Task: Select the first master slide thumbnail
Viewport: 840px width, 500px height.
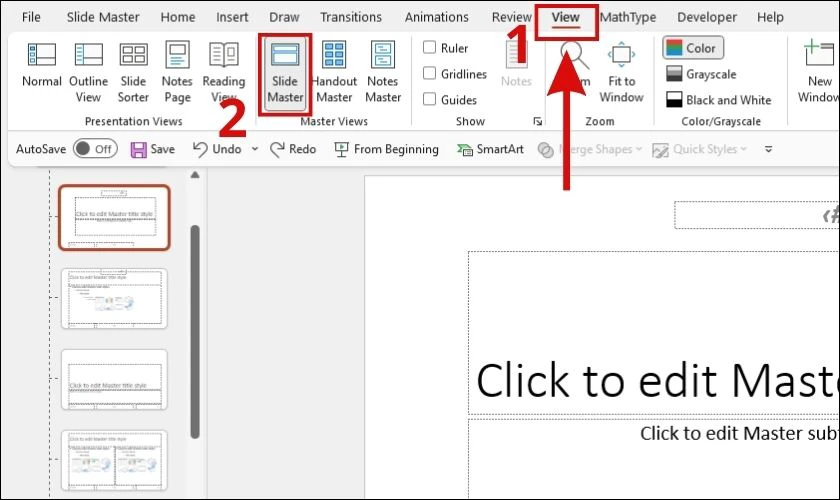Action: click(115, 218)
